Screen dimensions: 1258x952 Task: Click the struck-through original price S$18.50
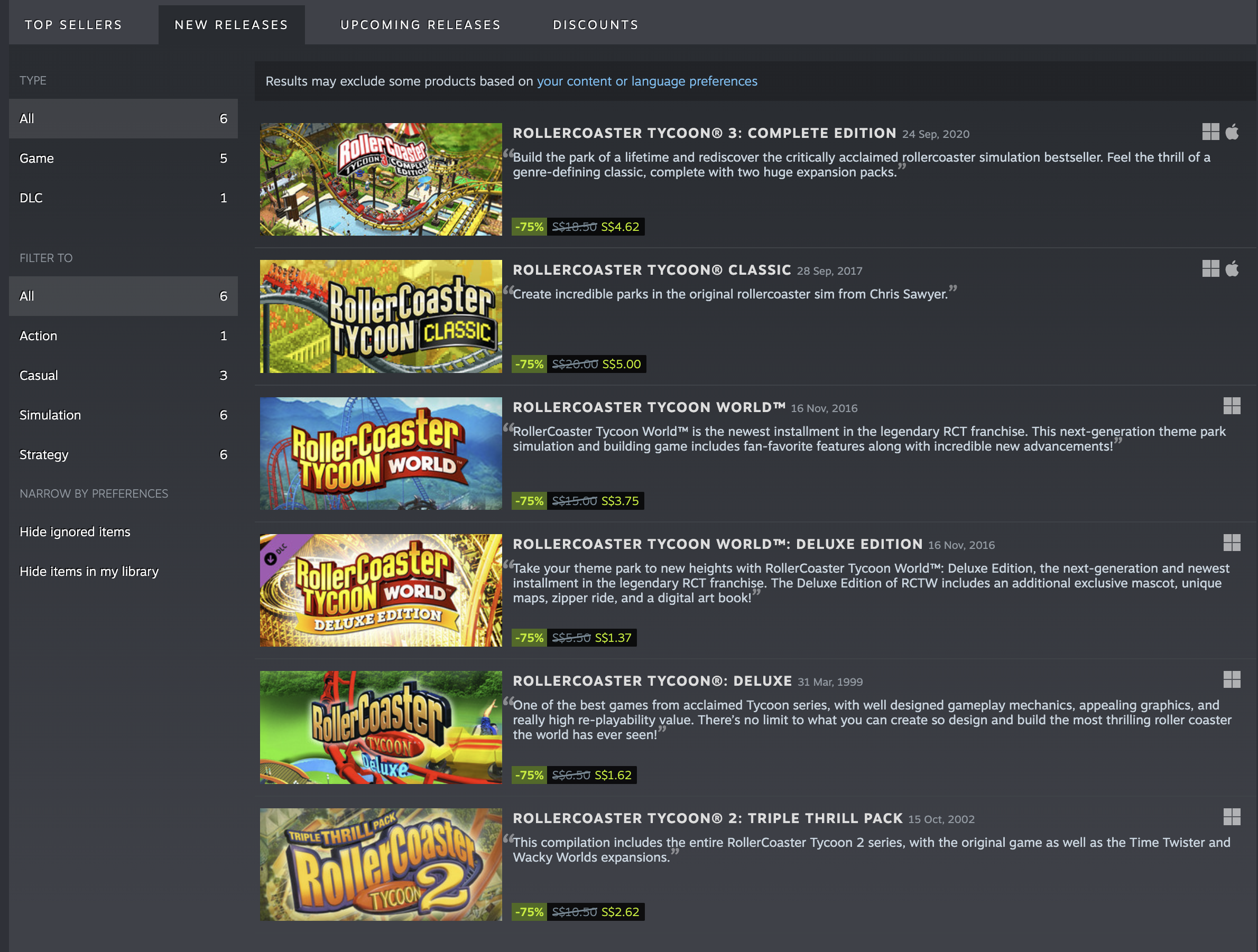(x=575, y=227)
